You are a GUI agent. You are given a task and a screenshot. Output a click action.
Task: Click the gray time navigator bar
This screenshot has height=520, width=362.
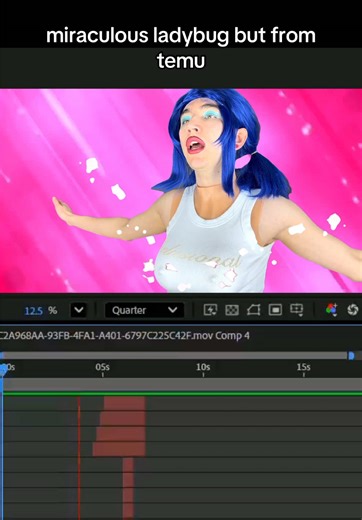pos(174,356)
